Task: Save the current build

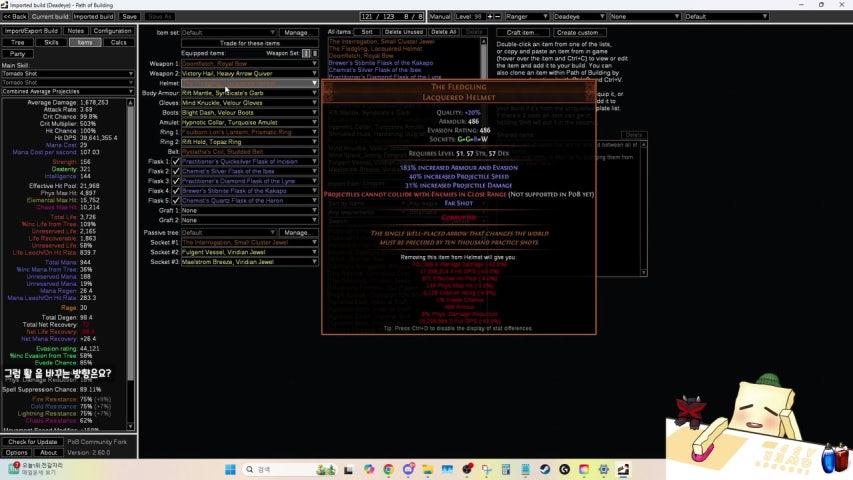Action: click(129, 16)
